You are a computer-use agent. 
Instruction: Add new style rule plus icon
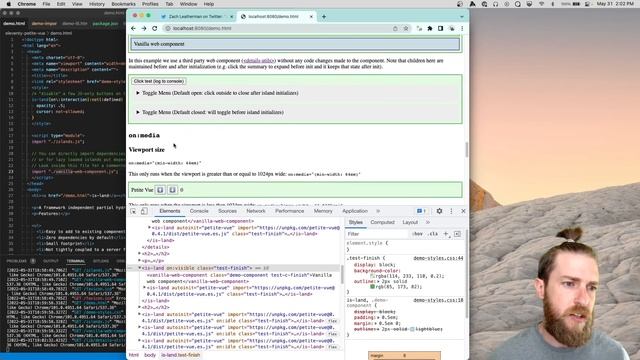[446, 234]
